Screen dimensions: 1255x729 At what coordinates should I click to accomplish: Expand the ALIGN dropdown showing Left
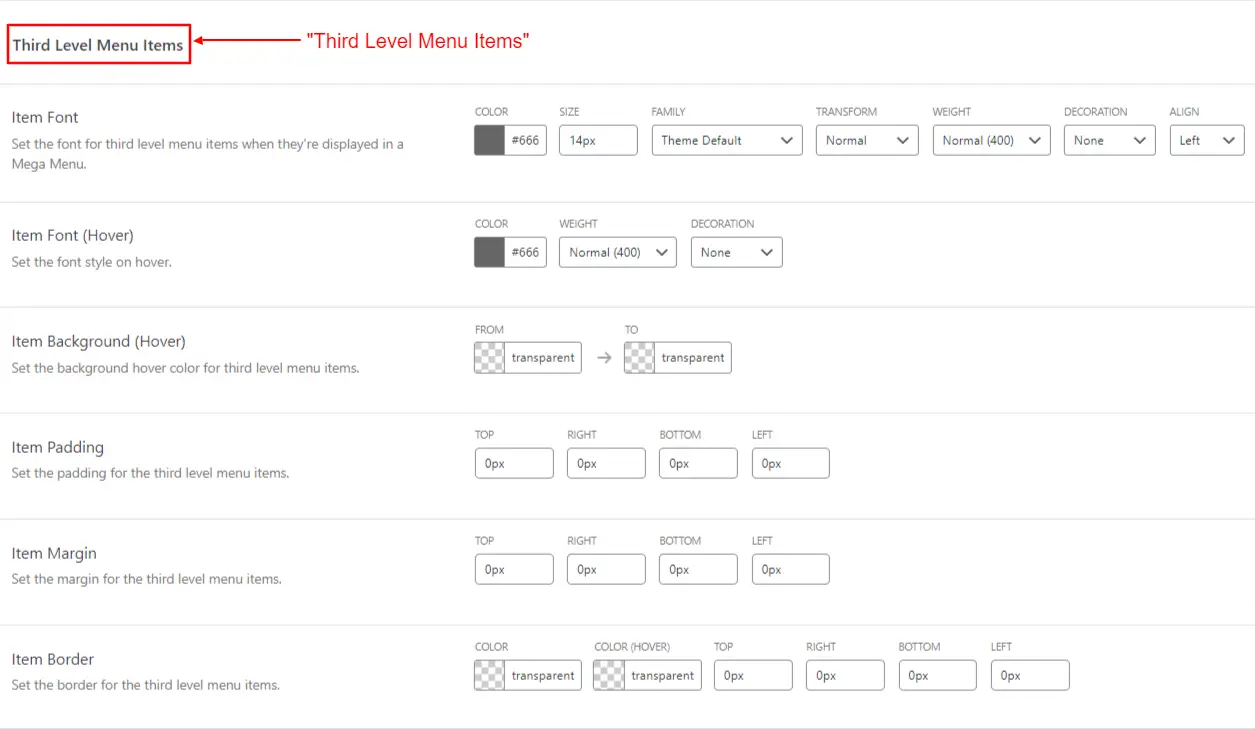click(x=1206, y=140)
